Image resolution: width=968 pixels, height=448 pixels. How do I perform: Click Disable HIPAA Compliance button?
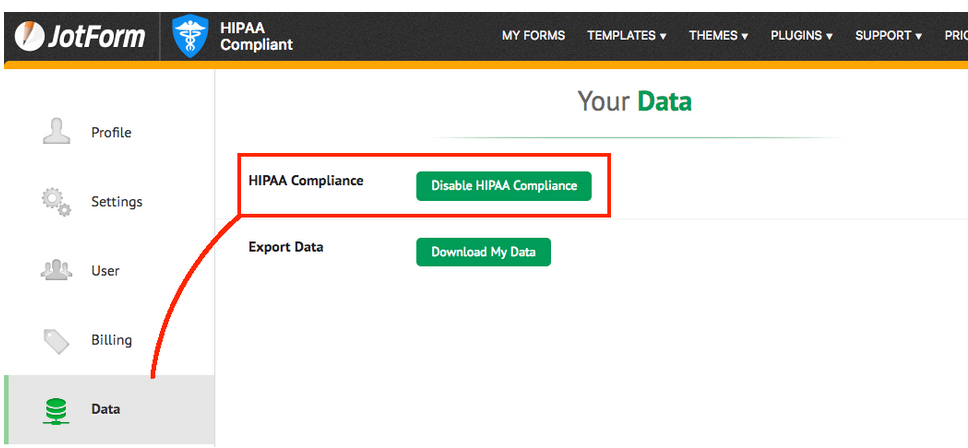pos(504,186)
